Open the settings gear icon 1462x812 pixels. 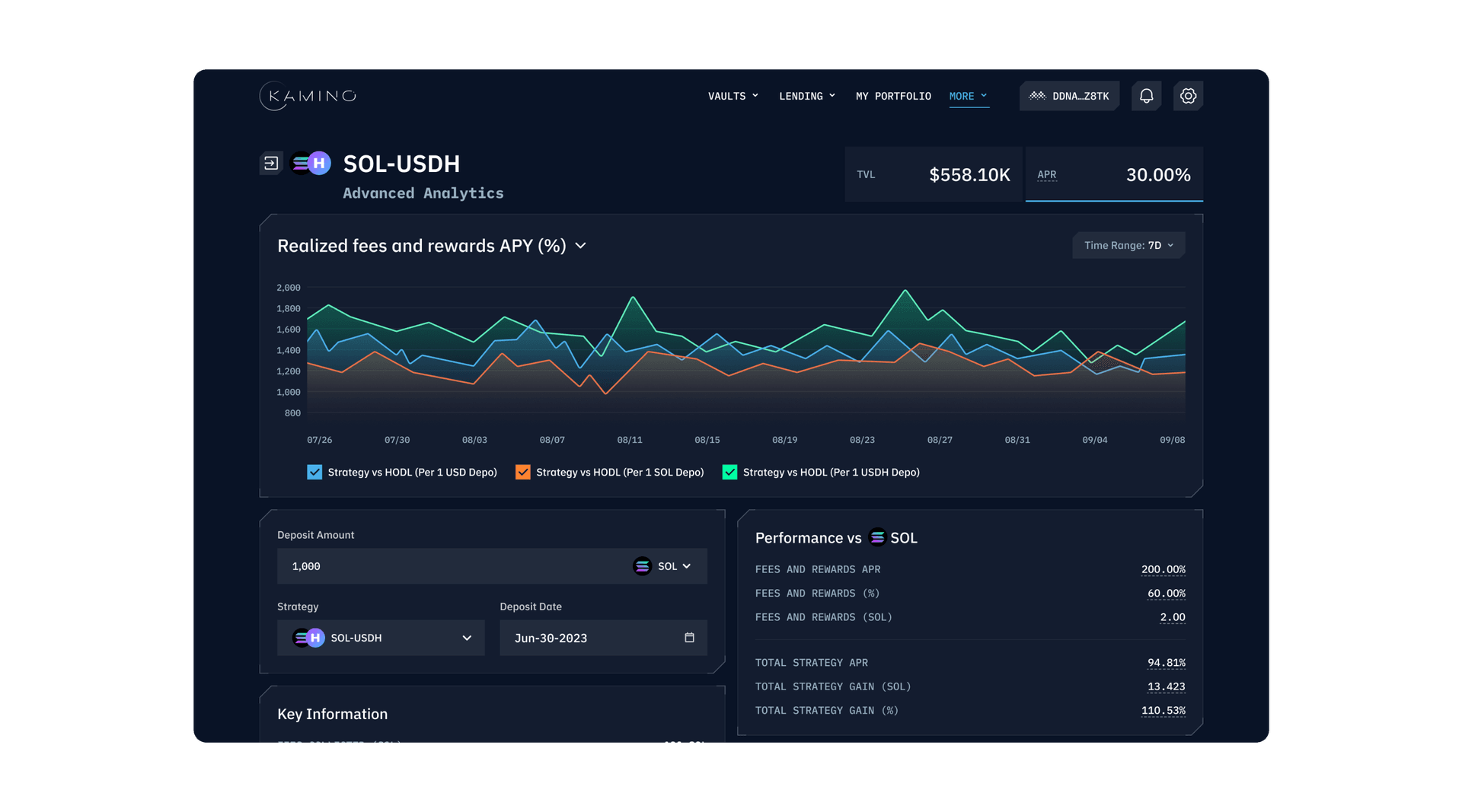(1188, 96)
